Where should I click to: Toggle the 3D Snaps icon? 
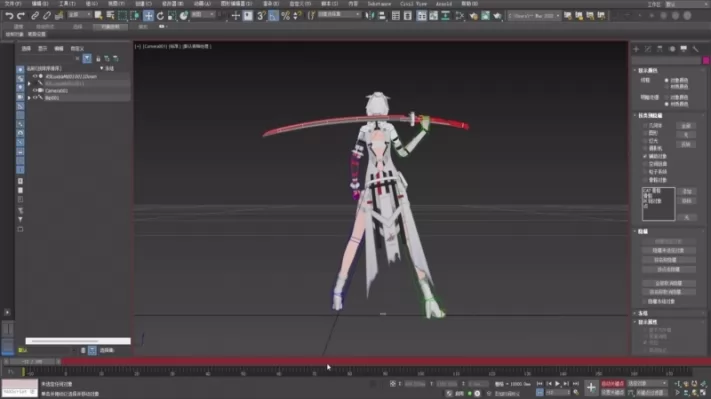coord(261,16)
